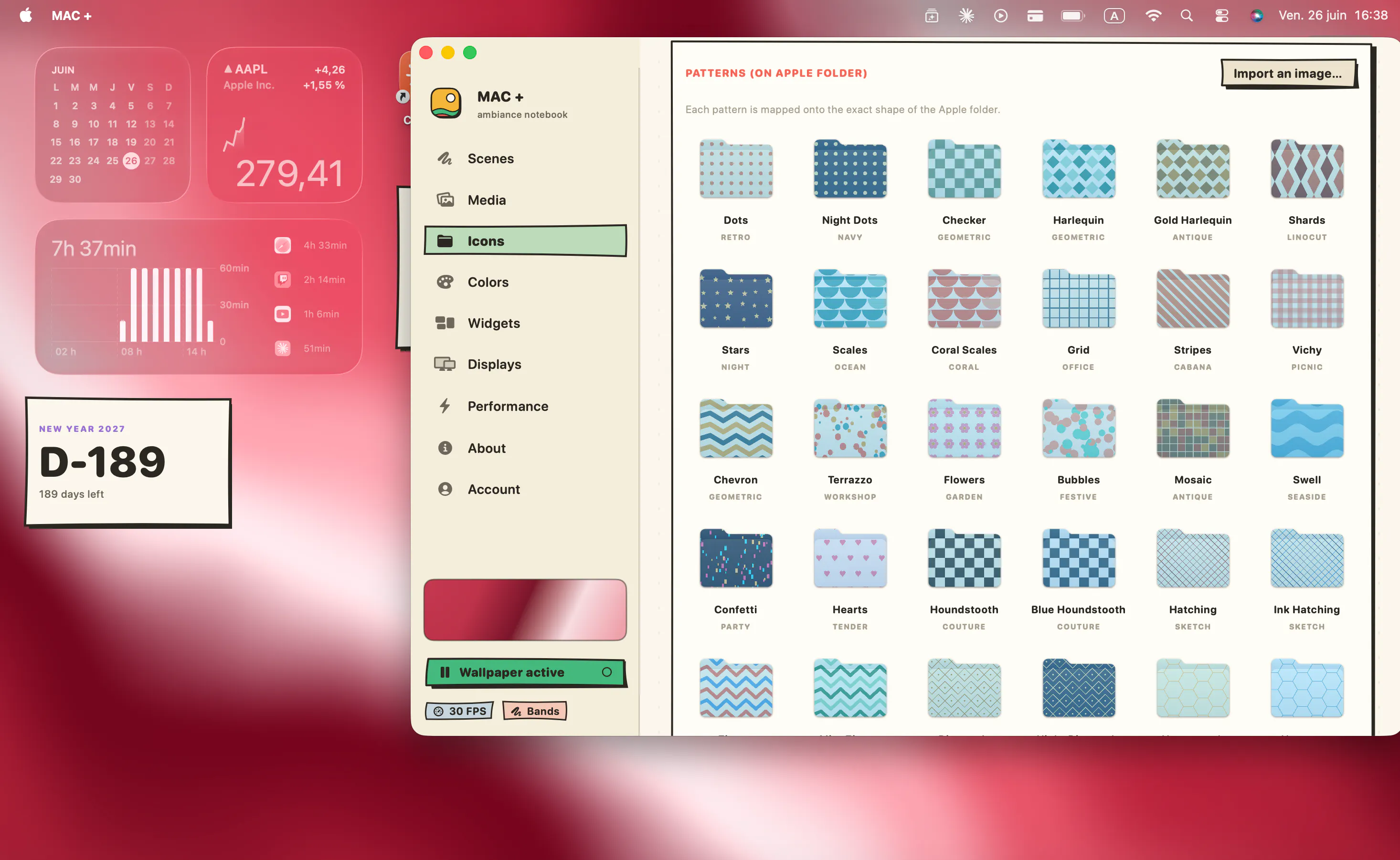This screenshot has height=860, width=1400.
Task: Select the Scales ocean folder pattern
Action: point(849,299)
